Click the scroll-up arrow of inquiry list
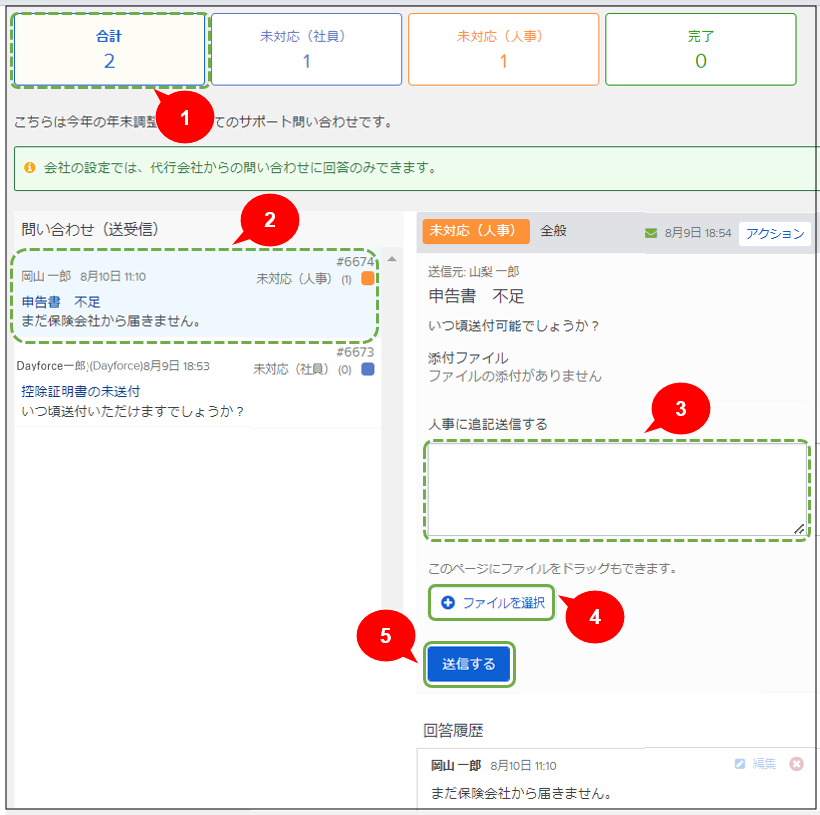 pyautogui.click(x=391, y=260)
